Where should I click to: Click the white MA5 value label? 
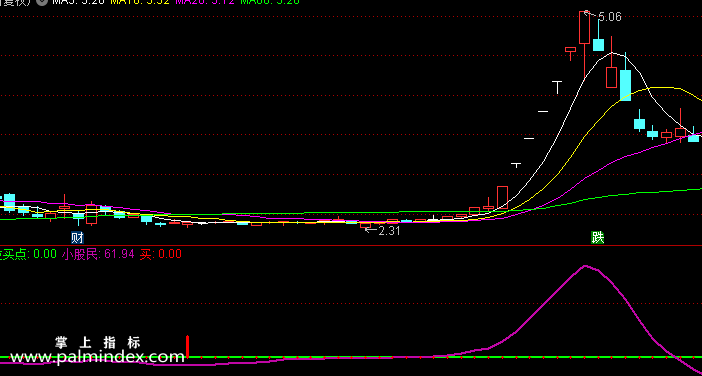pos(78,1)
